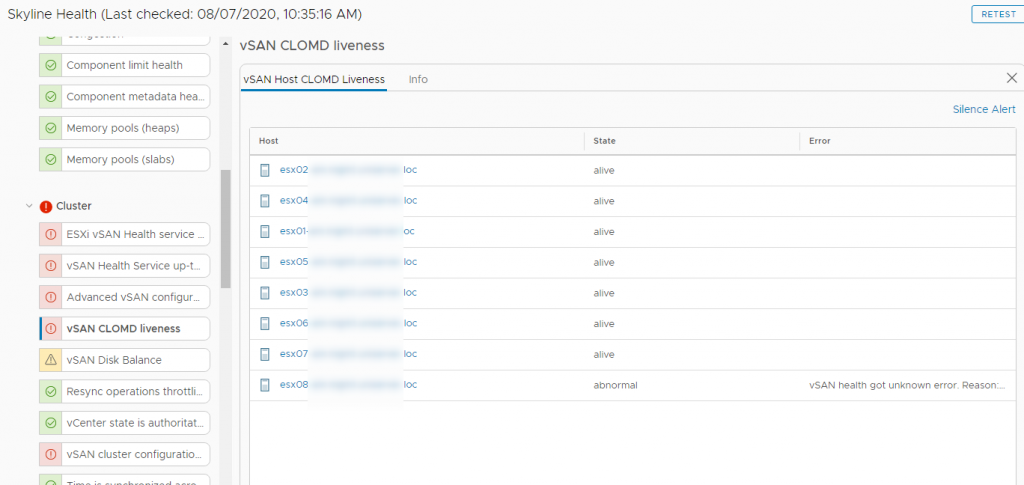Click the error icon for vSAN Health Service up-to-date
The width and height of the screenshot is (1024, 485).
(x=50, y=266)
